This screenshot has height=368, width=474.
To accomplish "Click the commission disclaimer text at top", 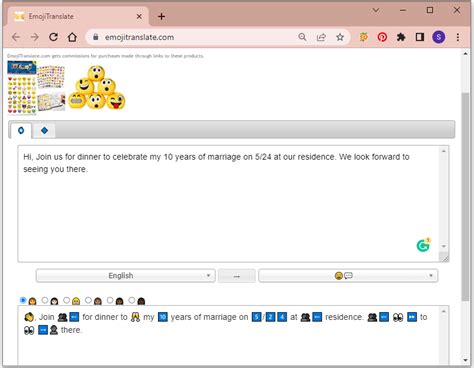I will (106, 56).
